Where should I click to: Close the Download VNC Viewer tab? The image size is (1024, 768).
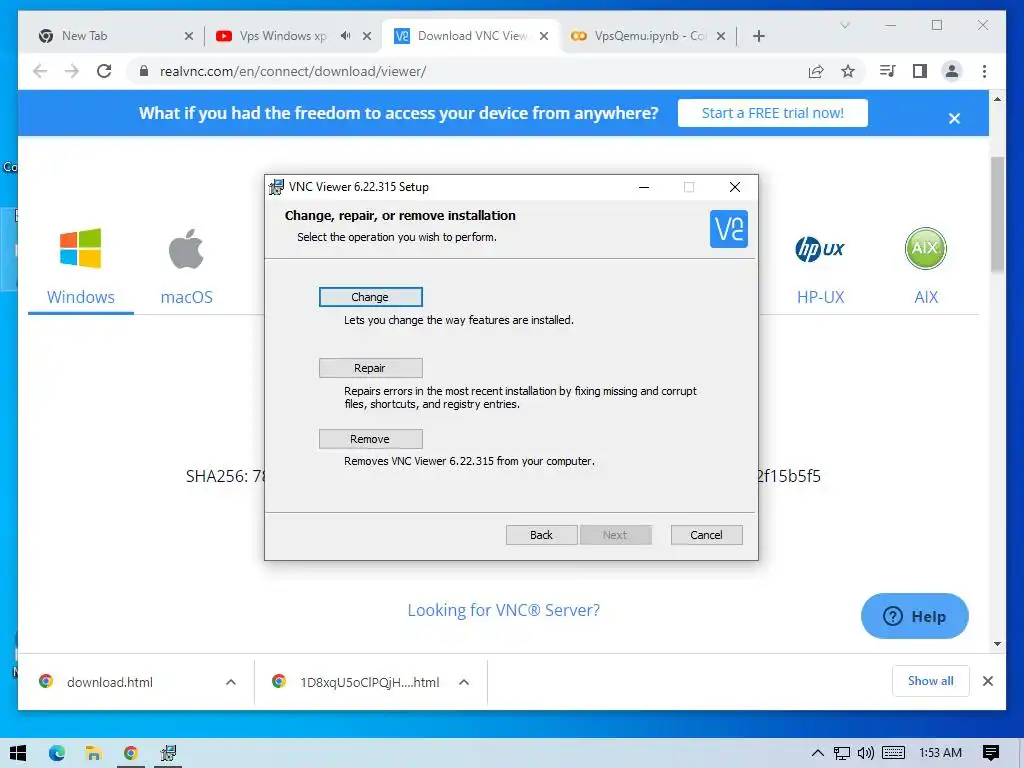(544, 36)
